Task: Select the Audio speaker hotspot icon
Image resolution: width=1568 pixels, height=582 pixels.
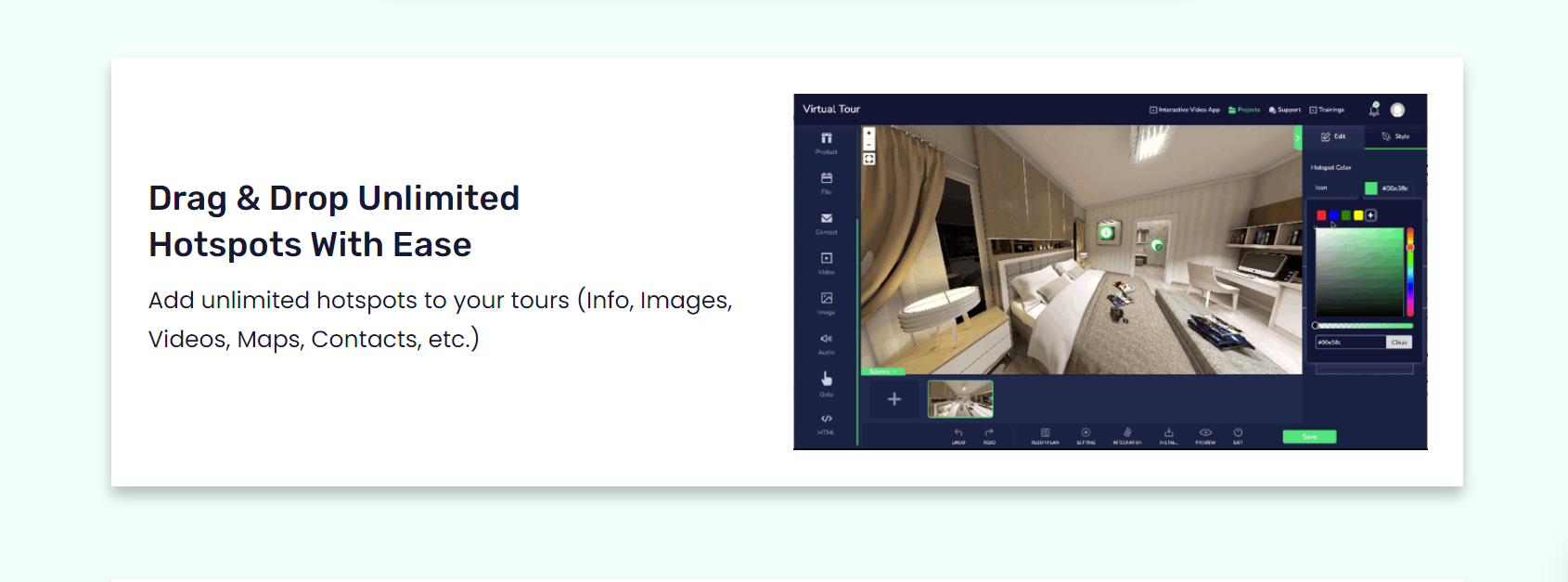Action: [826, 339]
